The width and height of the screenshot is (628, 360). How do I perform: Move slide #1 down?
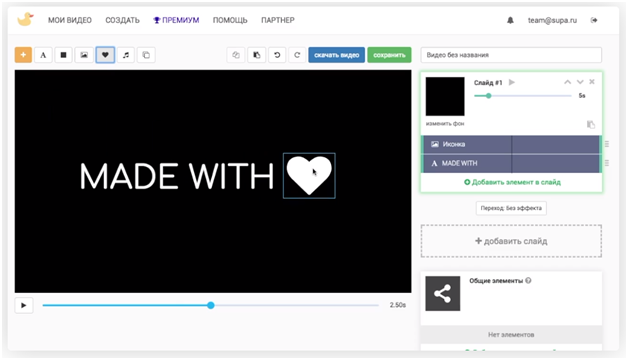pos(580,82)
